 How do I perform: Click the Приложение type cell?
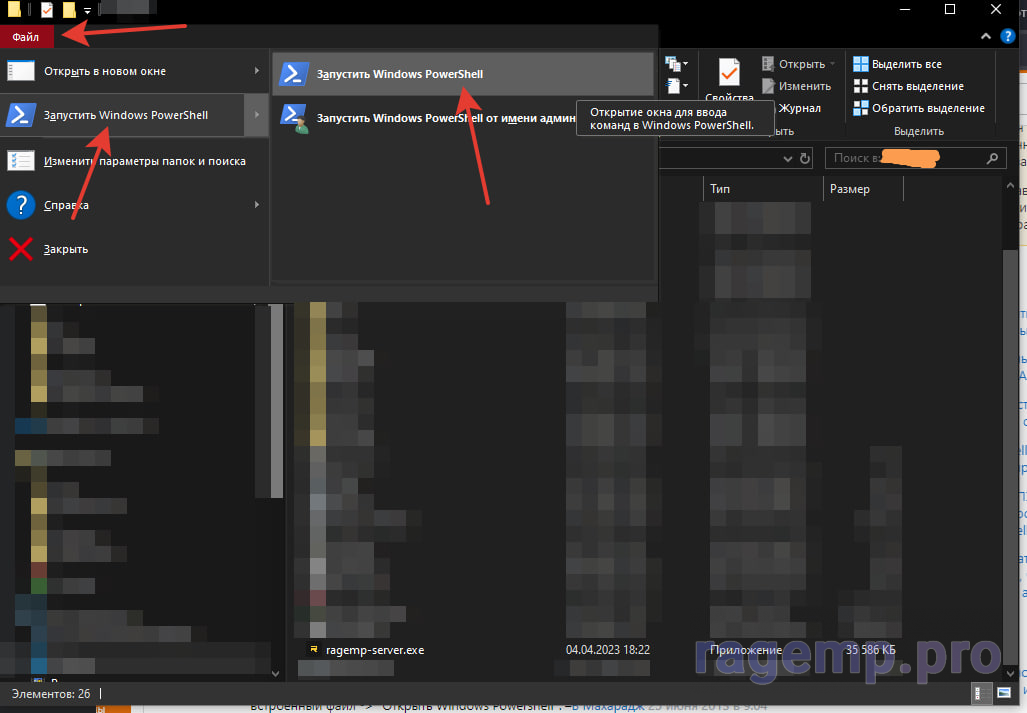tap(746, 650)
